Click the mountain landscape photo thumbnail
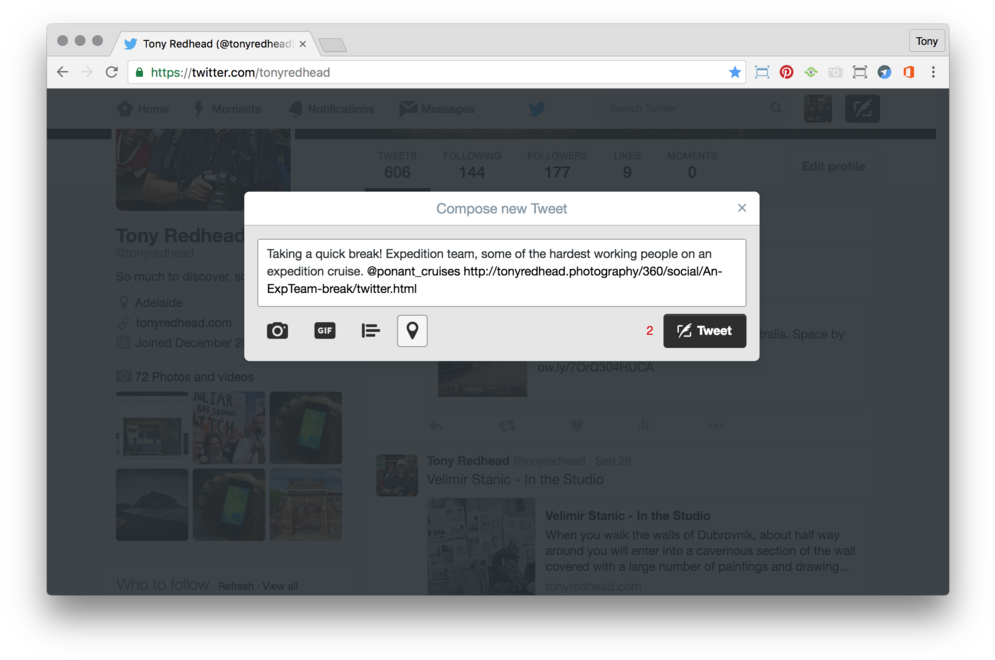995x660 pixels. [x=152, y=505]
